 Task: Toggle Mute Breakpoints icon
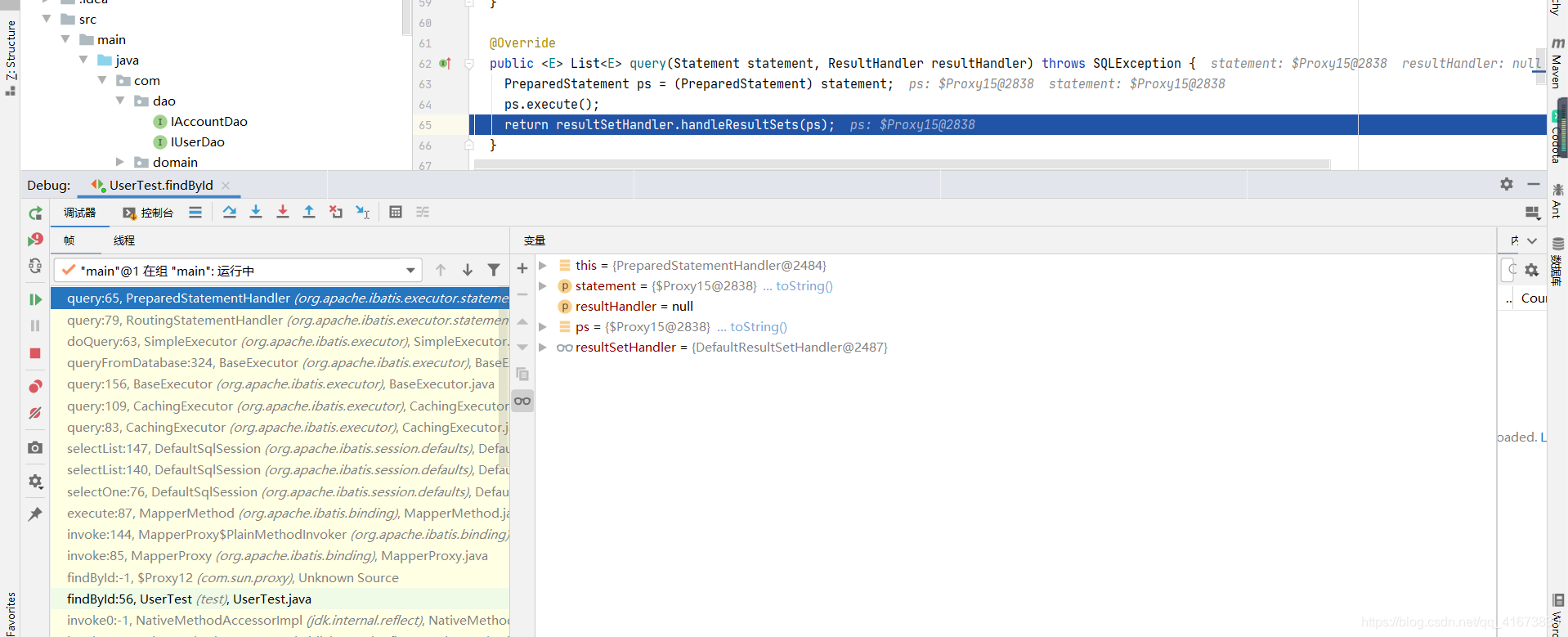coord(35,413)
